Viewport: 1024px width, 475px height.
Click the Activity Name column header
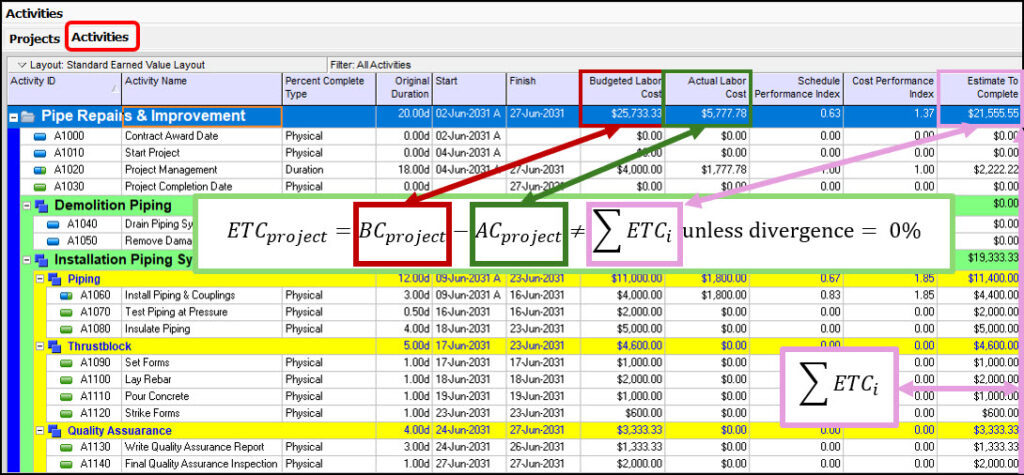click(x=202, y=89)
